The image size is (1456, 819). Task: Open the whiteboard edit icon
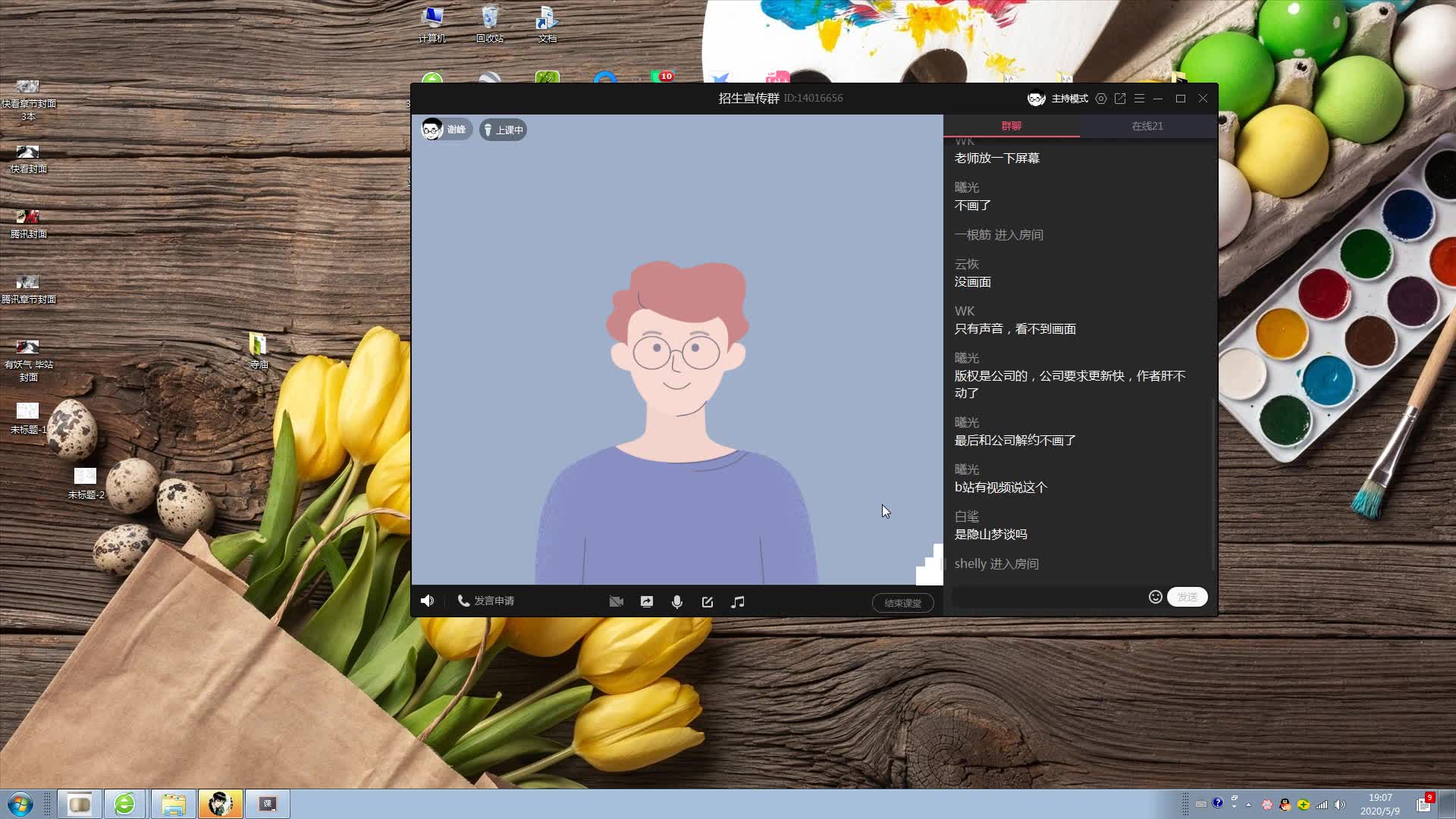pos(708,601)
